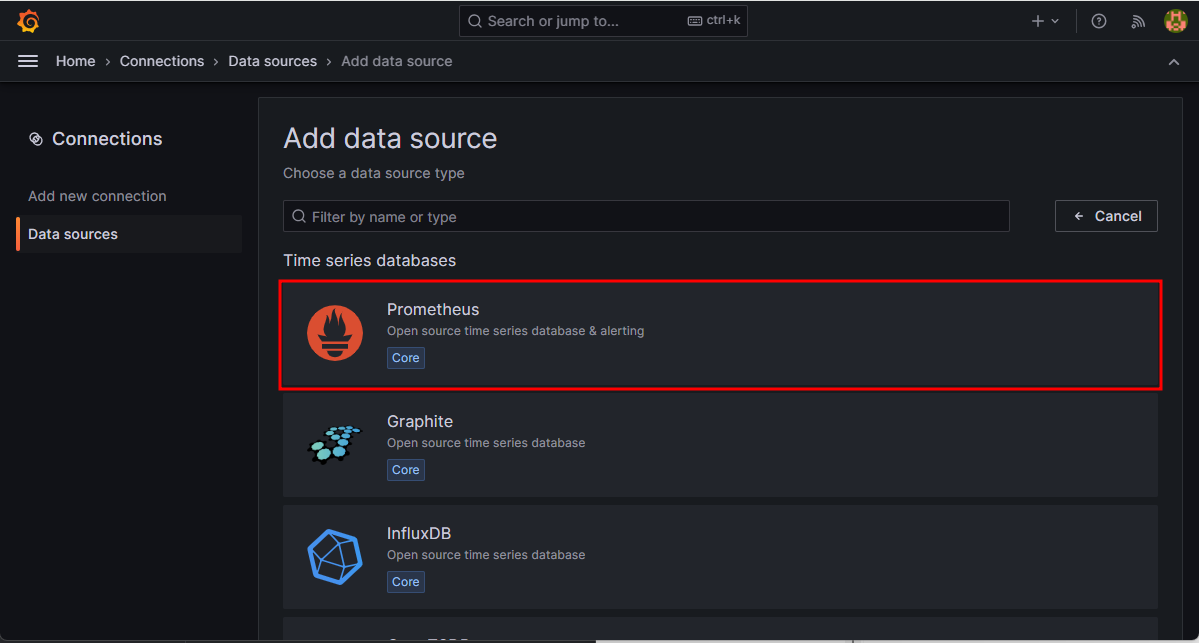Click the Core badge under InfluxDB
This screenshot has width=1199, height=643.
(406, 582)
